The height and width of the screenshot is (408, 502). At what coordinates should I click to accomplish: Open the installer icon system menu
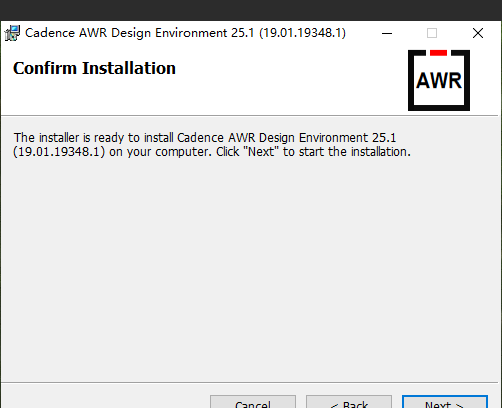pyautogui.click(x=12, y=33)
